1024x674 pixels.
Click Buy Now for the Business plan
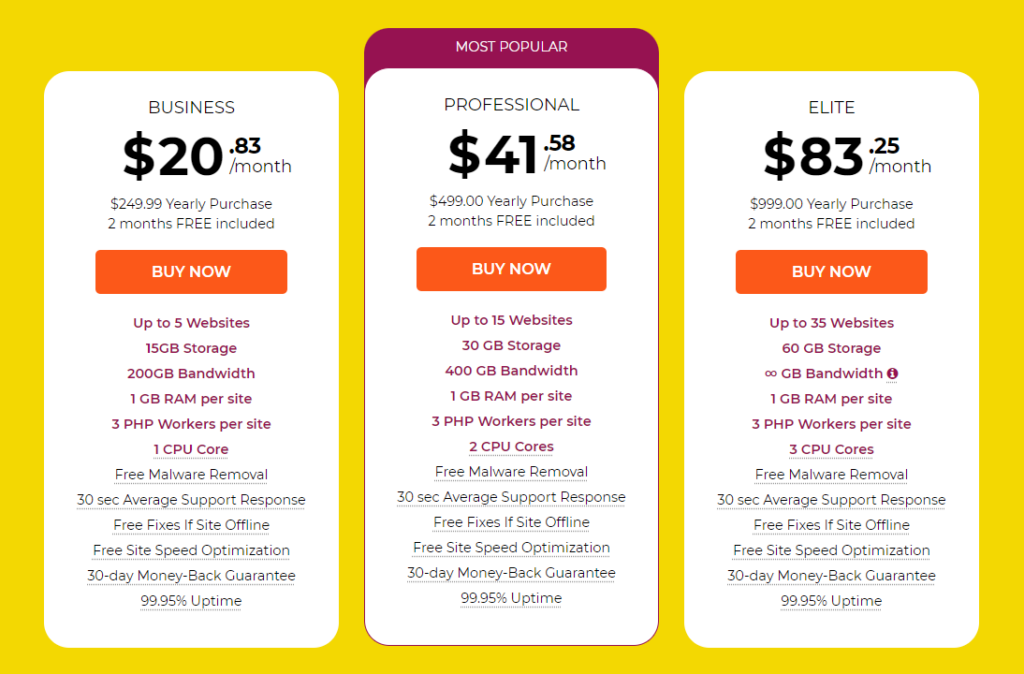191,272
